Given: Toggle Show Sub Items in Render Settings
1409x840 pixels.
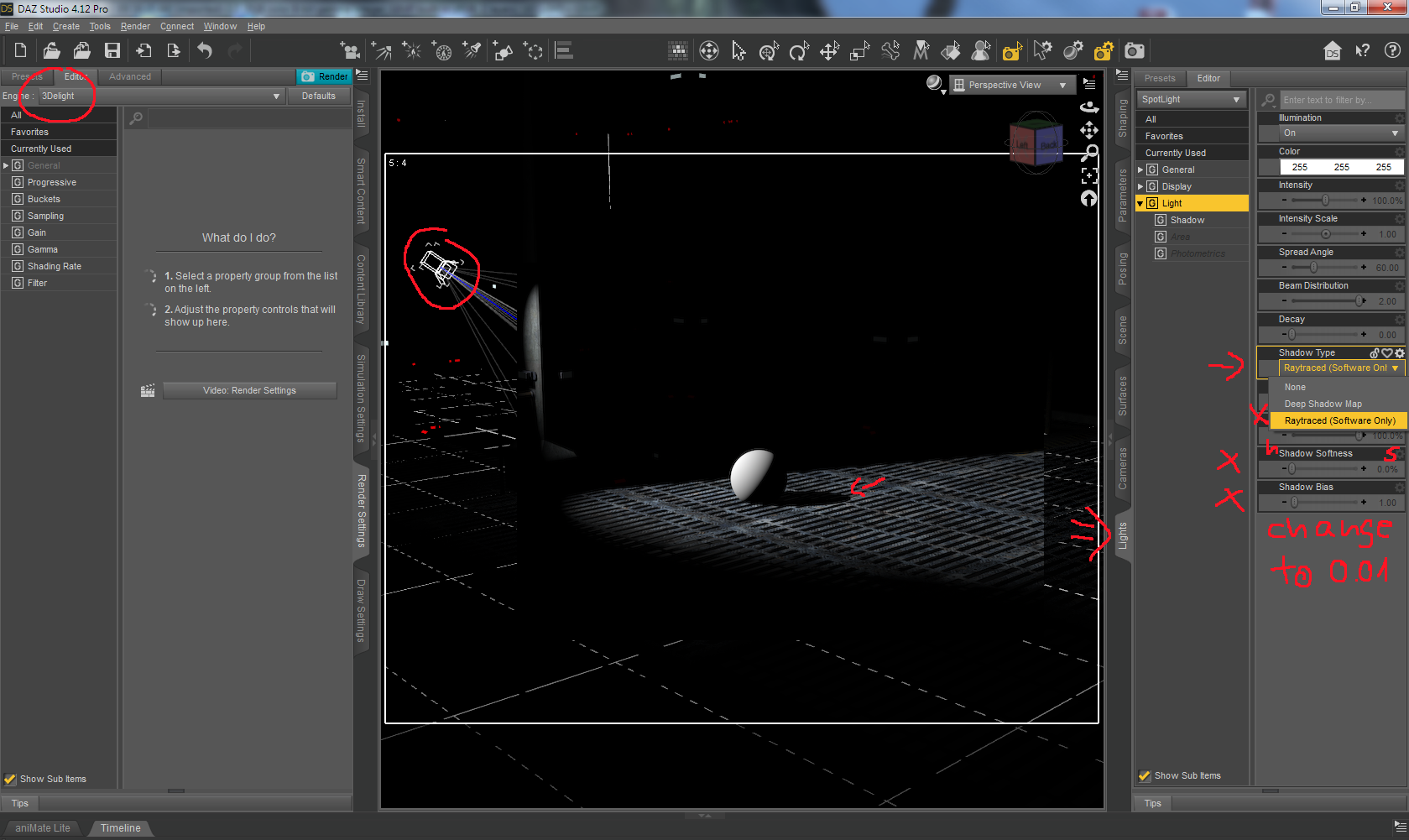Looking at the screenshot, I should (10, 779).
